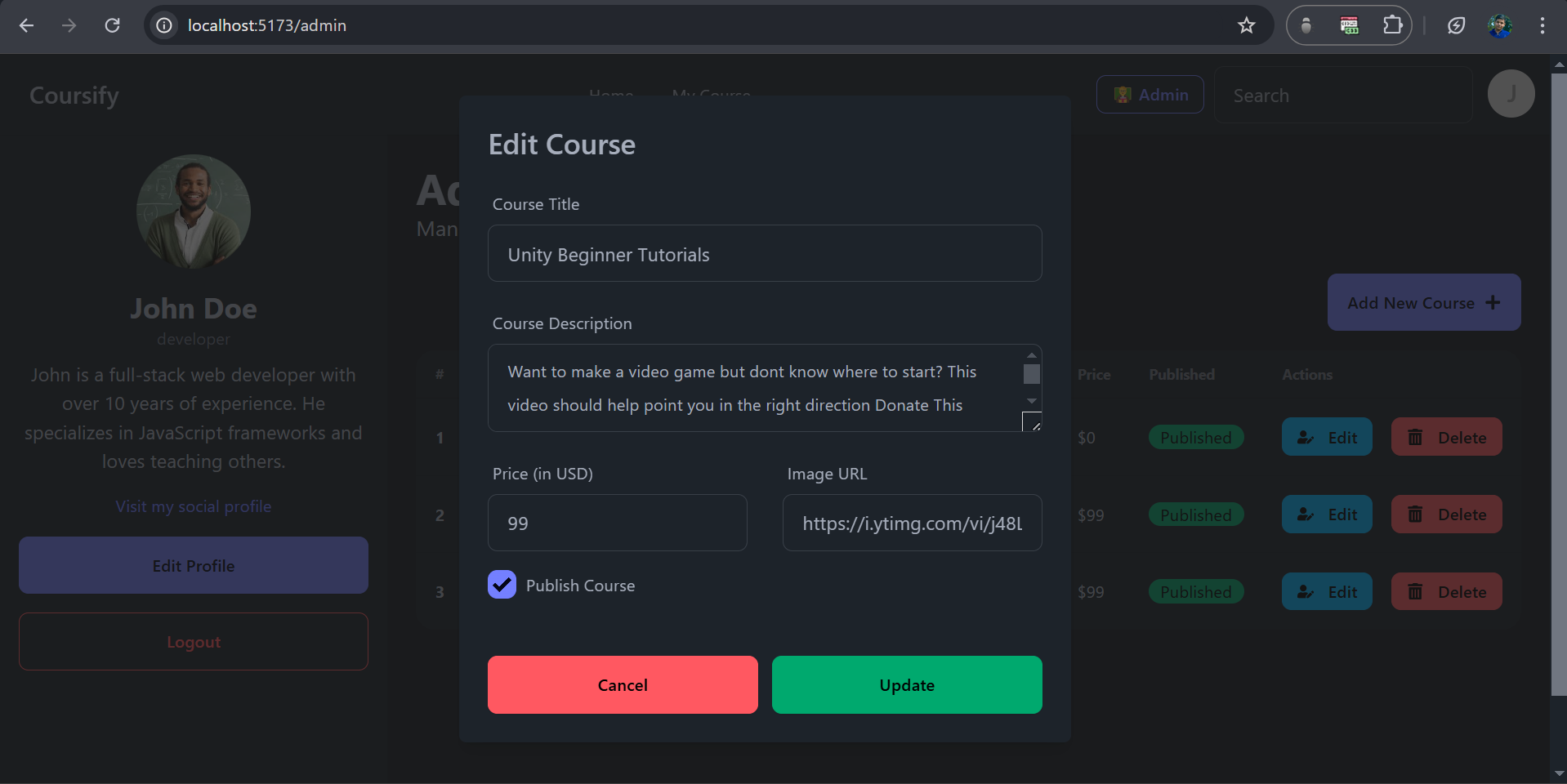Image resolution: width=1567 pixels, height=784 pixels.
Task: Click the Edit Profile button
Action: pyautogui.click(x=194, y=565)
